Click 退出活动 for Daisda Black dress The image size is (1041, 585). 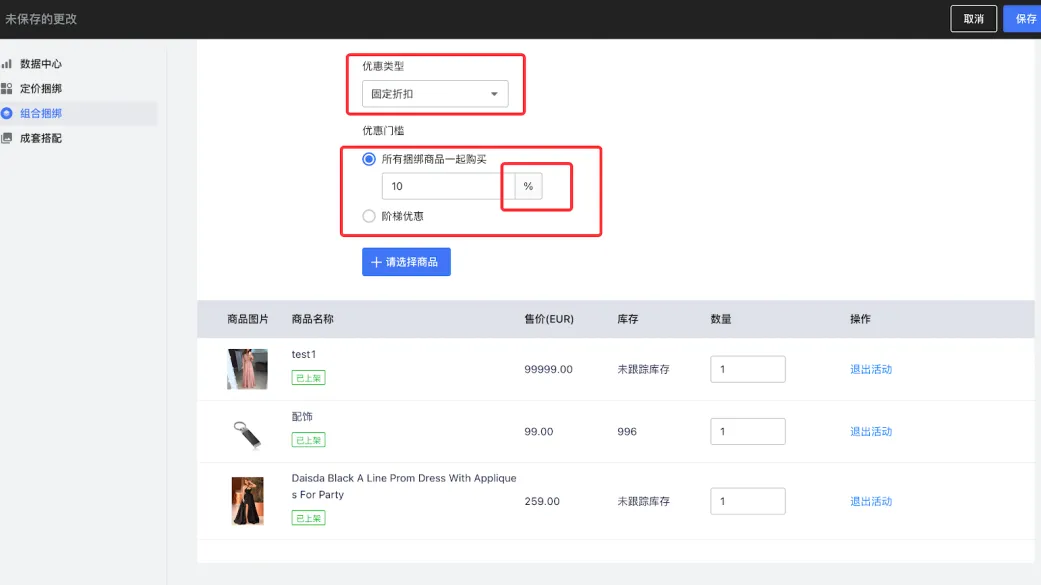point(871,501)
